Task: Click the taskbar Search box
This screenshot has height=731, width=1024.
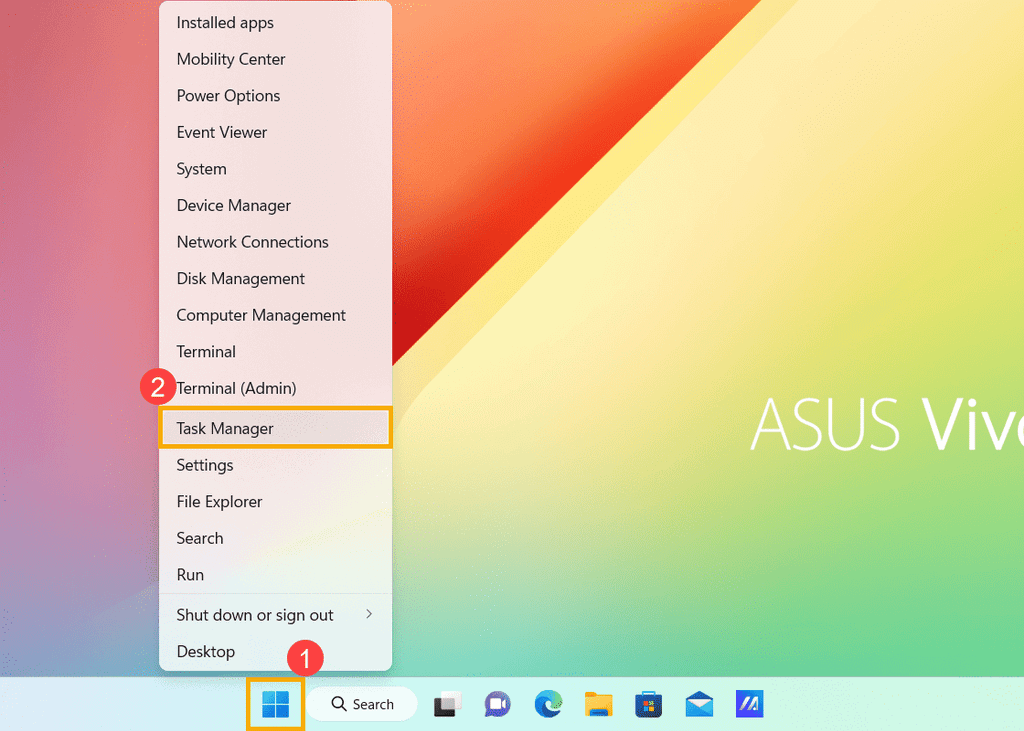Action: 362,705
